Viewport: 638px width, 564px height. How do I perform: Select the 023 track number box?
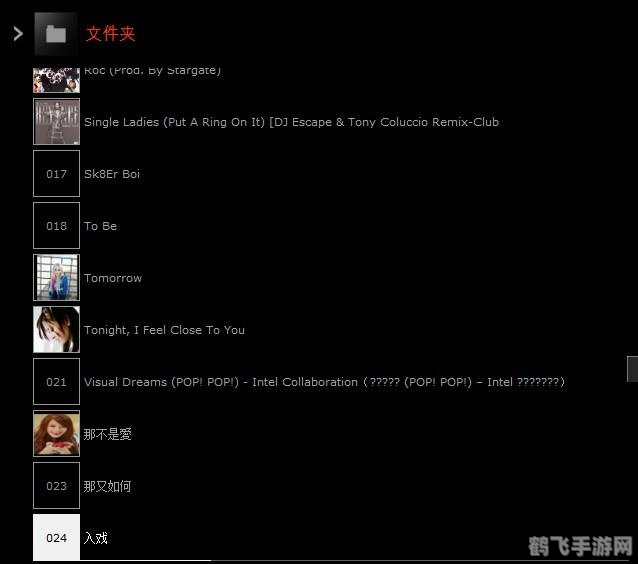point(56,486)
